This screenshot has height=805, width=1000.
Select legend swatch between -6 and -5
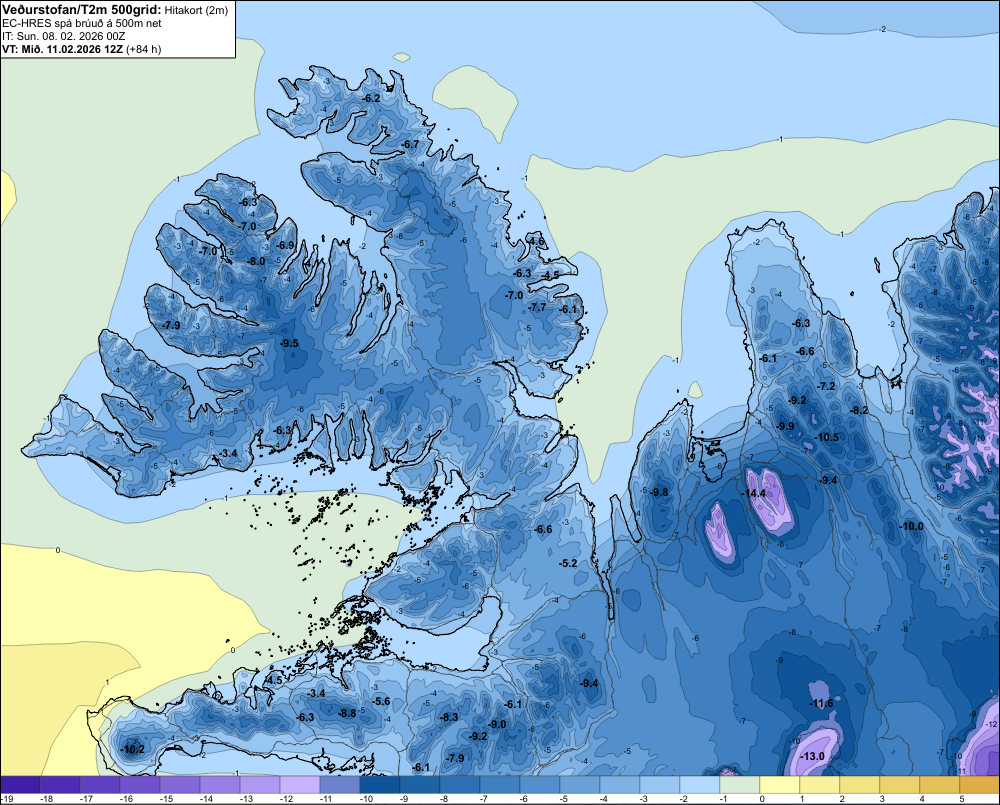tap(540, 785)
